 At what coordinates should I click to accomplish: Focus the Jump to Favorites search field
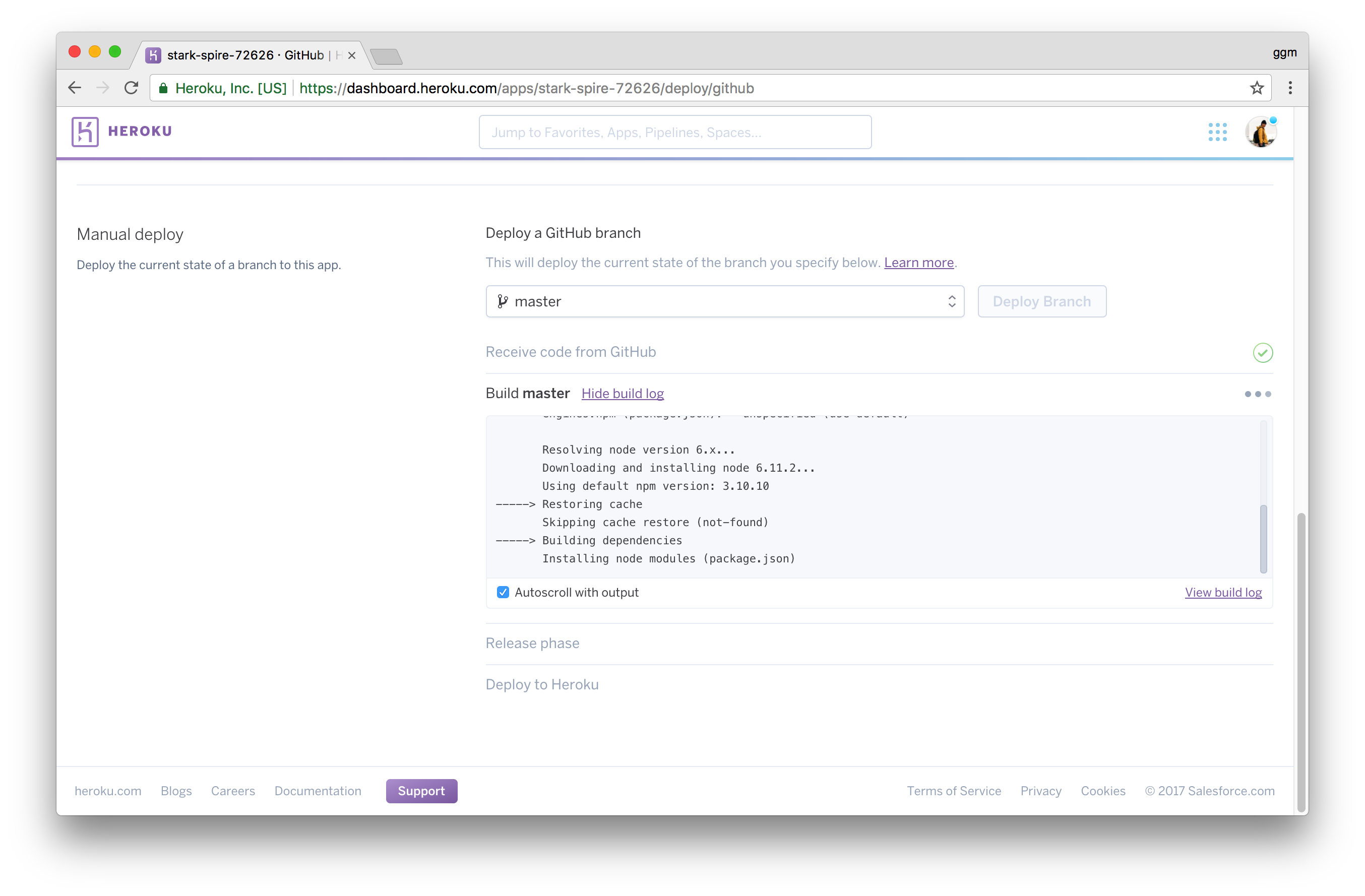[x=675, y=132]
